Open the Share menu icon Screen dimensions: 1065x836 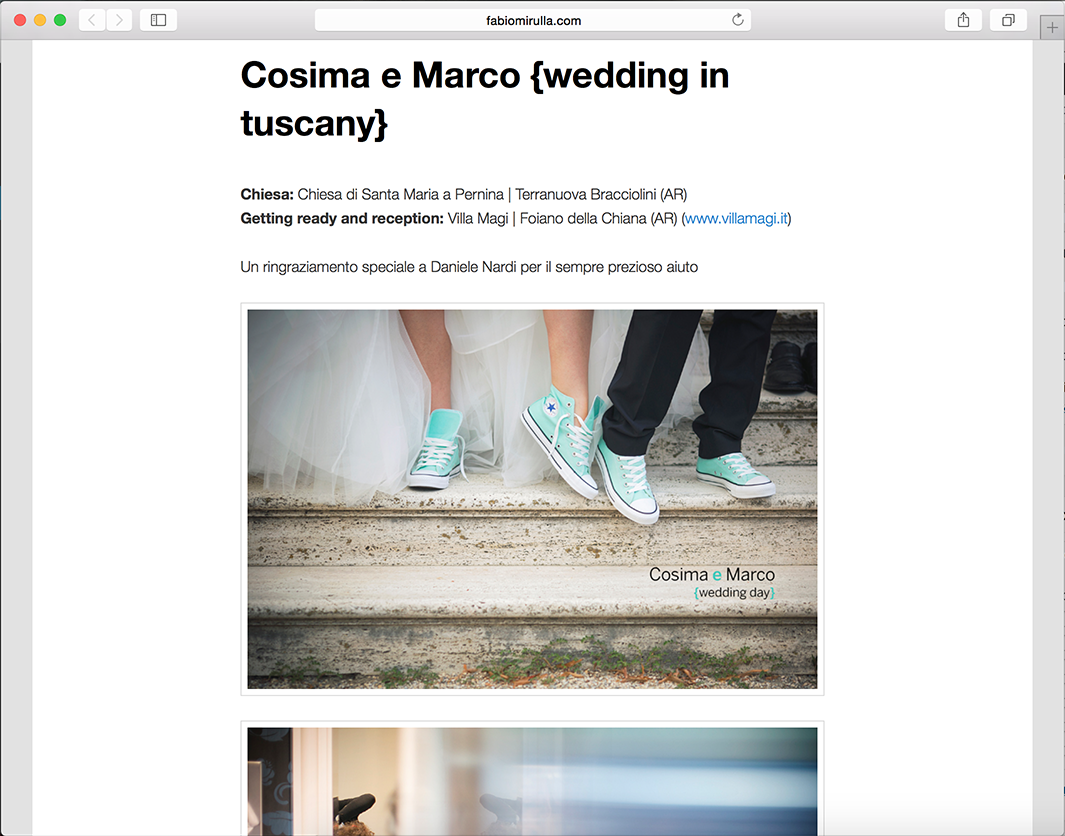963,20
